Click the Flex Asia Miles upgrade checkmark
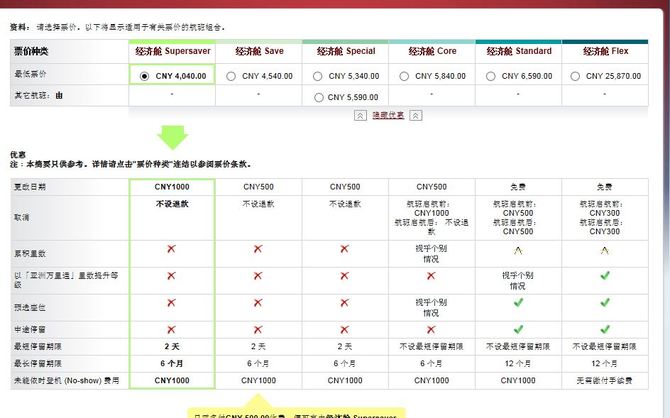Image resolution: width=670 pixels, height=418 pixels. point(605,276)
